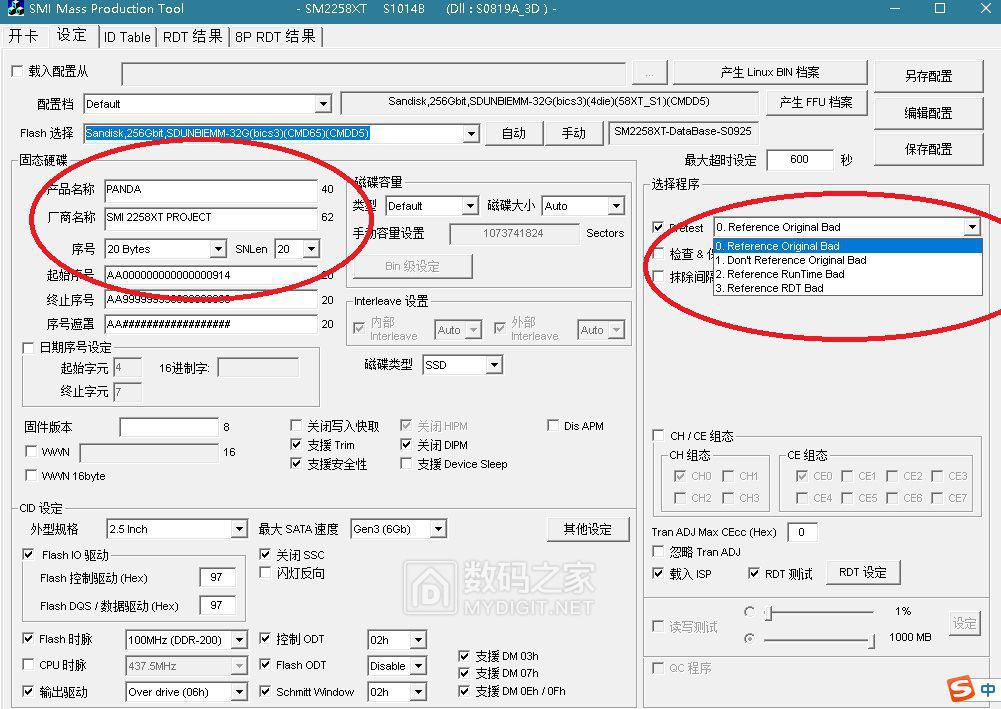The height and width of the screenshot is (709, 1001).
Task: Click the 自动 flash detect button
Action: click(x=514, y=133)
